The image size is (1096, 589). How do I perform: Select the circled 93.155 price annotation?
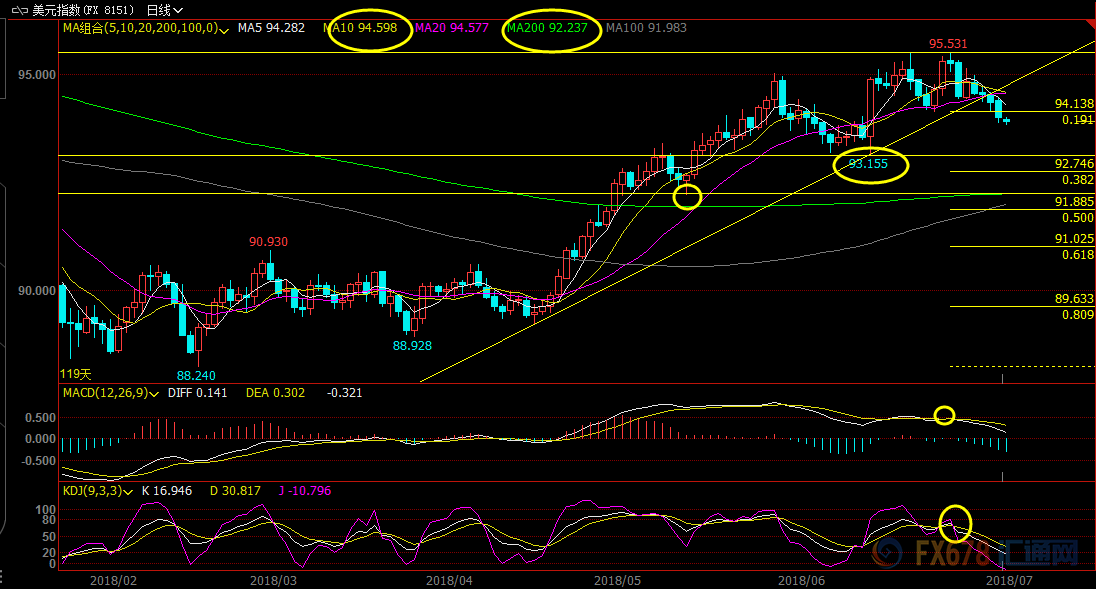869,164
